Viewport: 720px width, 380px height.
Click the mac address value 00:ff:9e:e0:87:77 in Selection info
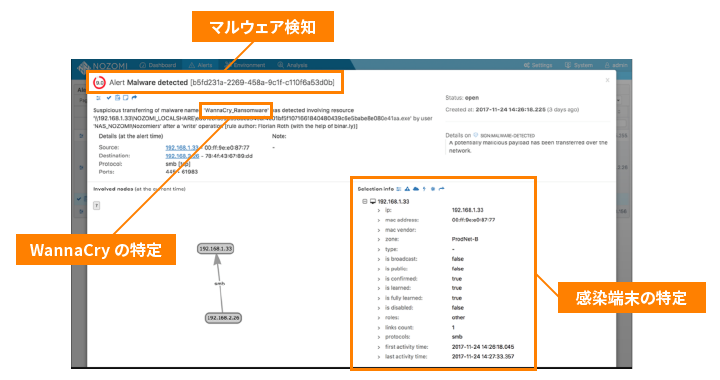[x=473, y=220]
